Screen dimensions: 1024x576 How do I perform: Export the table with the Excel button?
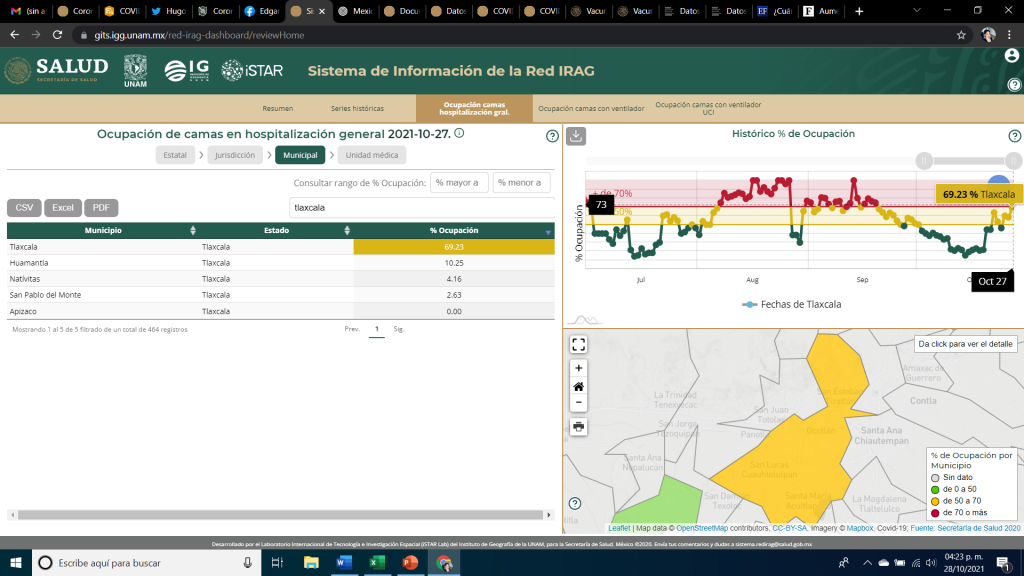(63, 208)
